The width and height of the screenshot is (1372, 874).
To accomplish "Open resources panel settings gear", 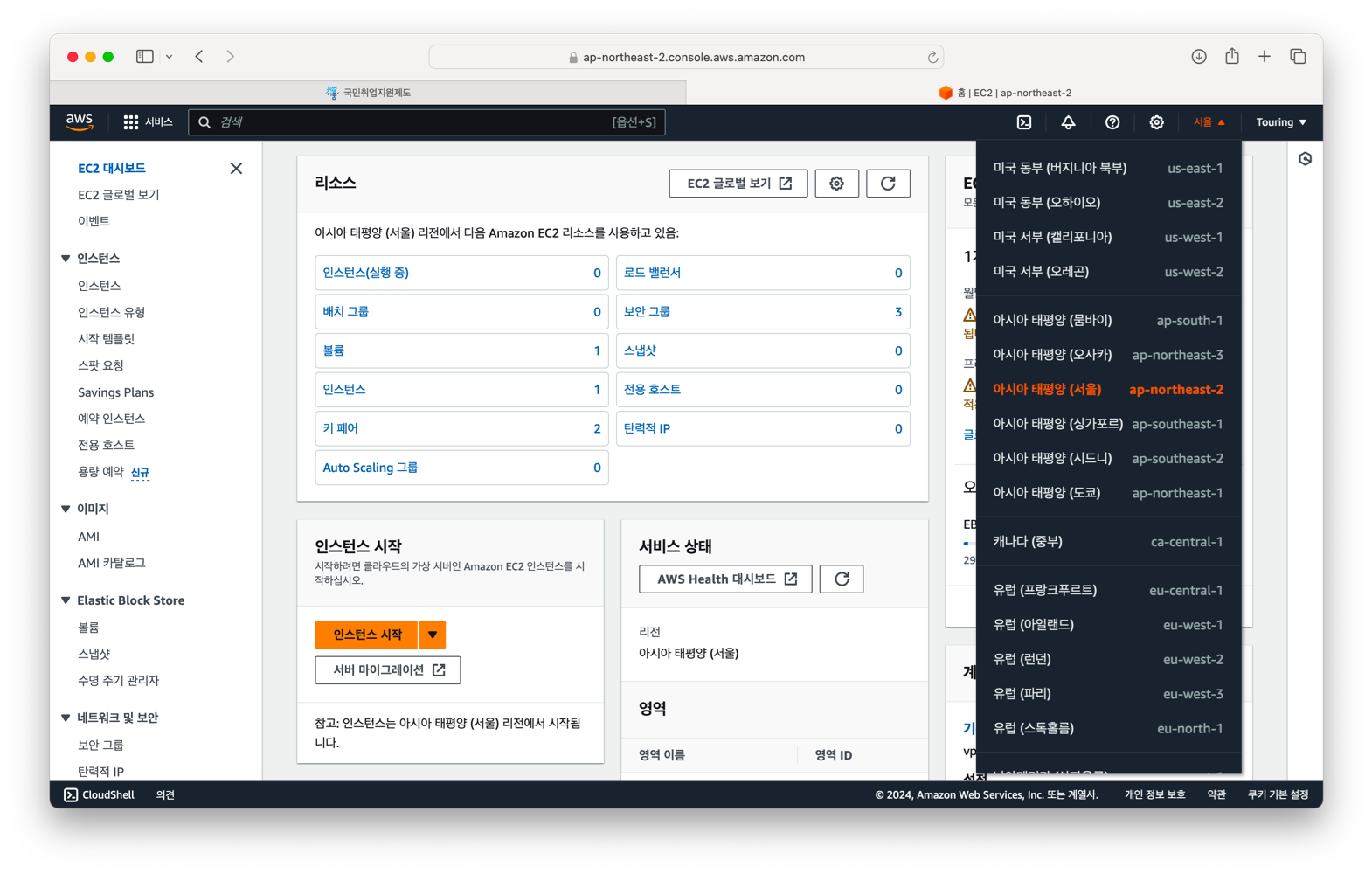I will tap(836, 184).
